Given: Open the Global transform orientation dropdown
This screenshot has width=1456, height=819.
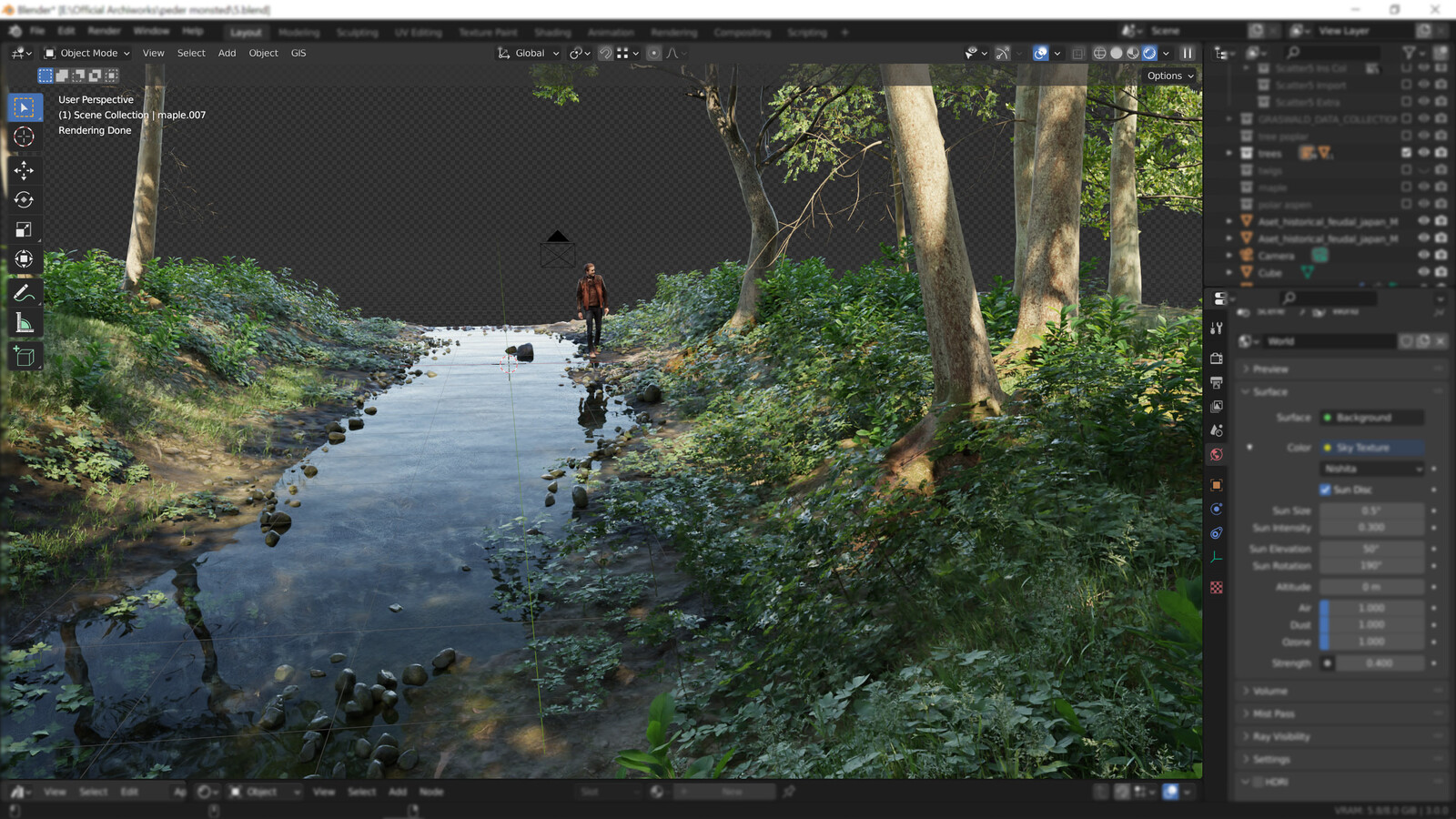Looking at the screenshot, I should pyautogui.click(x=529, y=53).
